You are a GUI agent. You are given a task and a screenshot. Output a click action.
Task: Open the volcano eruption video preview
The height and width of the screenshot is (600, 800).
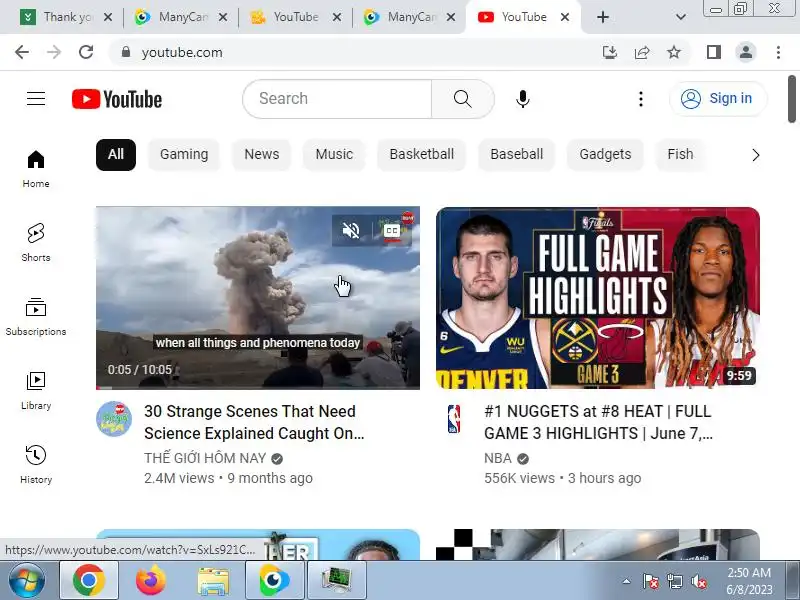(258, 298)
